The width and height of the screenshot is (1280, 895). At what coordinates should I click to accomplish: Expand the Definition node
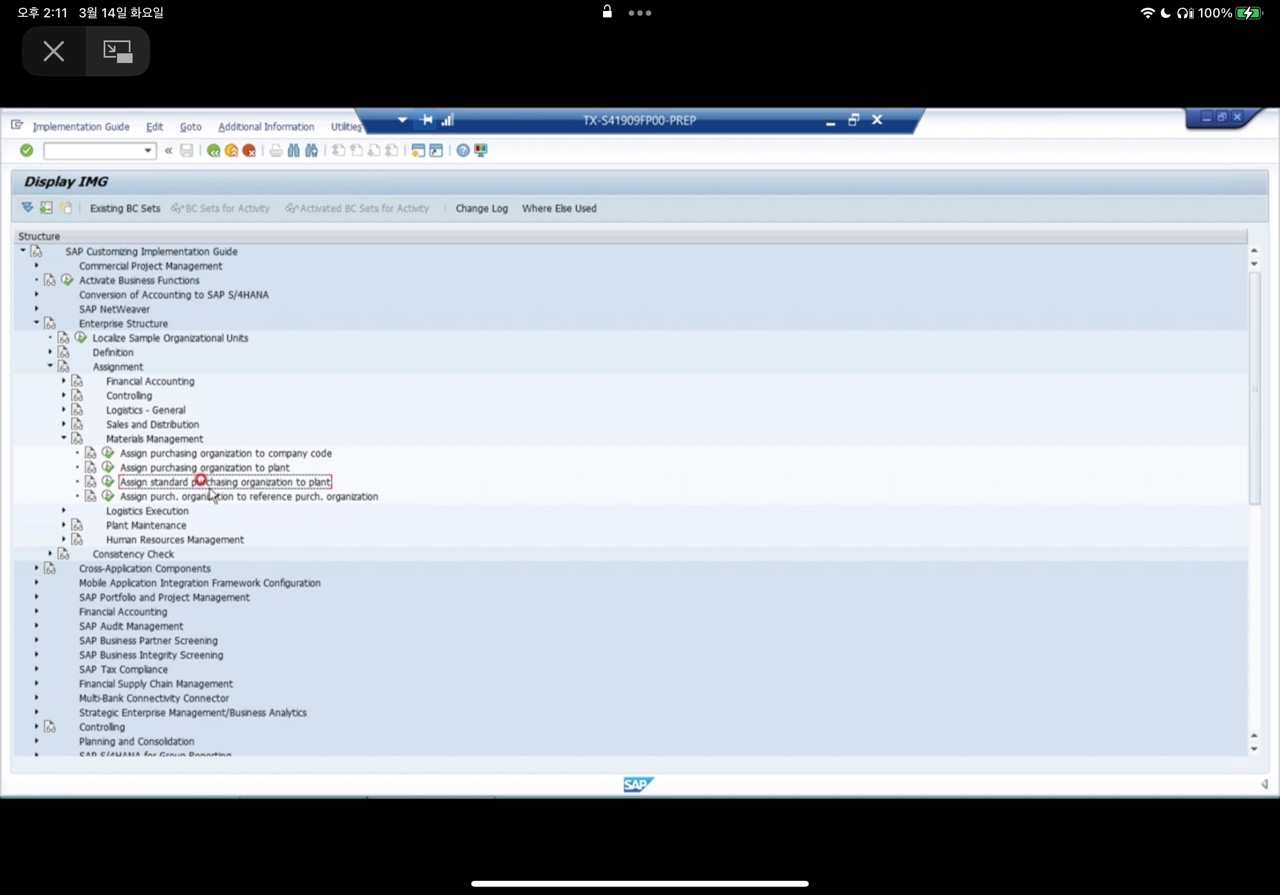point(51,352)
